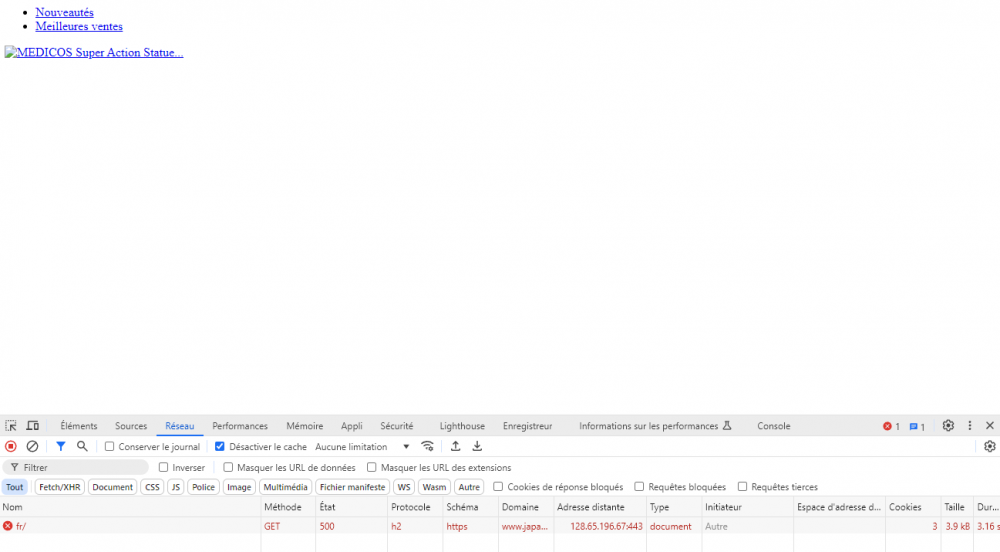The image size is (1000, 552).
Task: Click the red error count badge
Action: 891,426
